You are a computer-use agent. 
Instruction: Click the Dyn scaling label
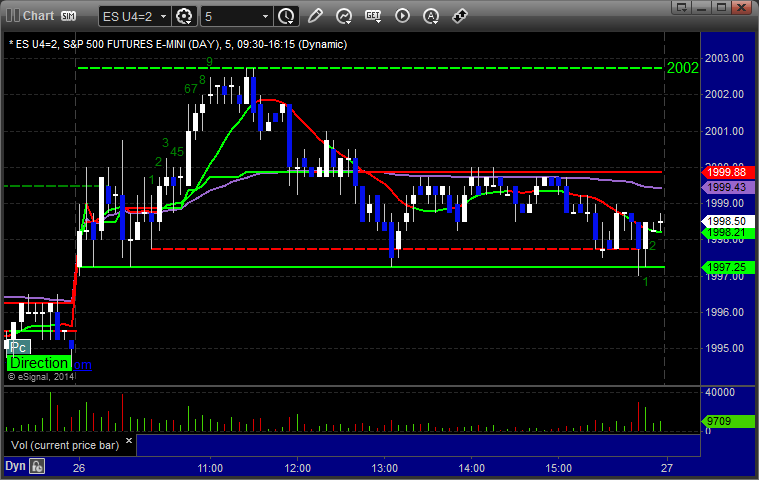[15, 466]
